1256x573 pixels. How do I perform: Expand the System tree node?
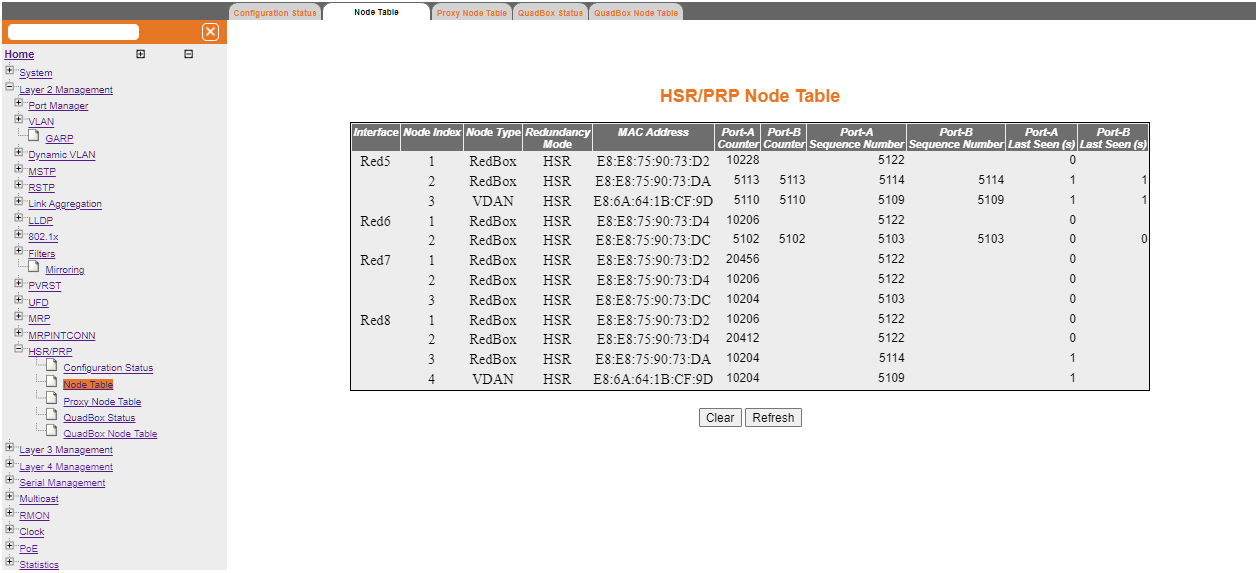coord(9,71)
